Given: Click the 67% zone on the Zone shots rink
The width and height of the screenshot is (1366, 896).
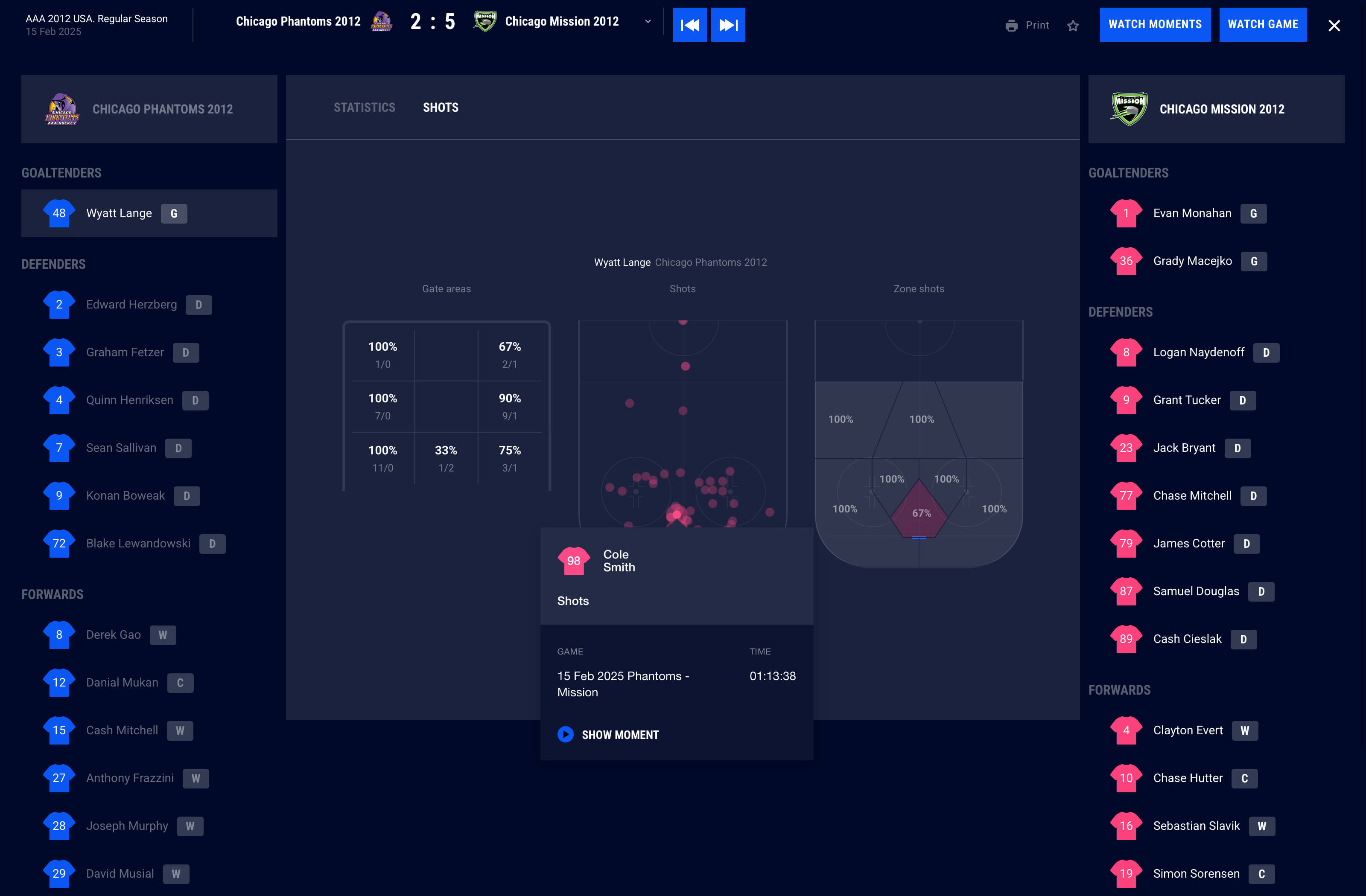Looking at the screenshot, I should [921, 513].
